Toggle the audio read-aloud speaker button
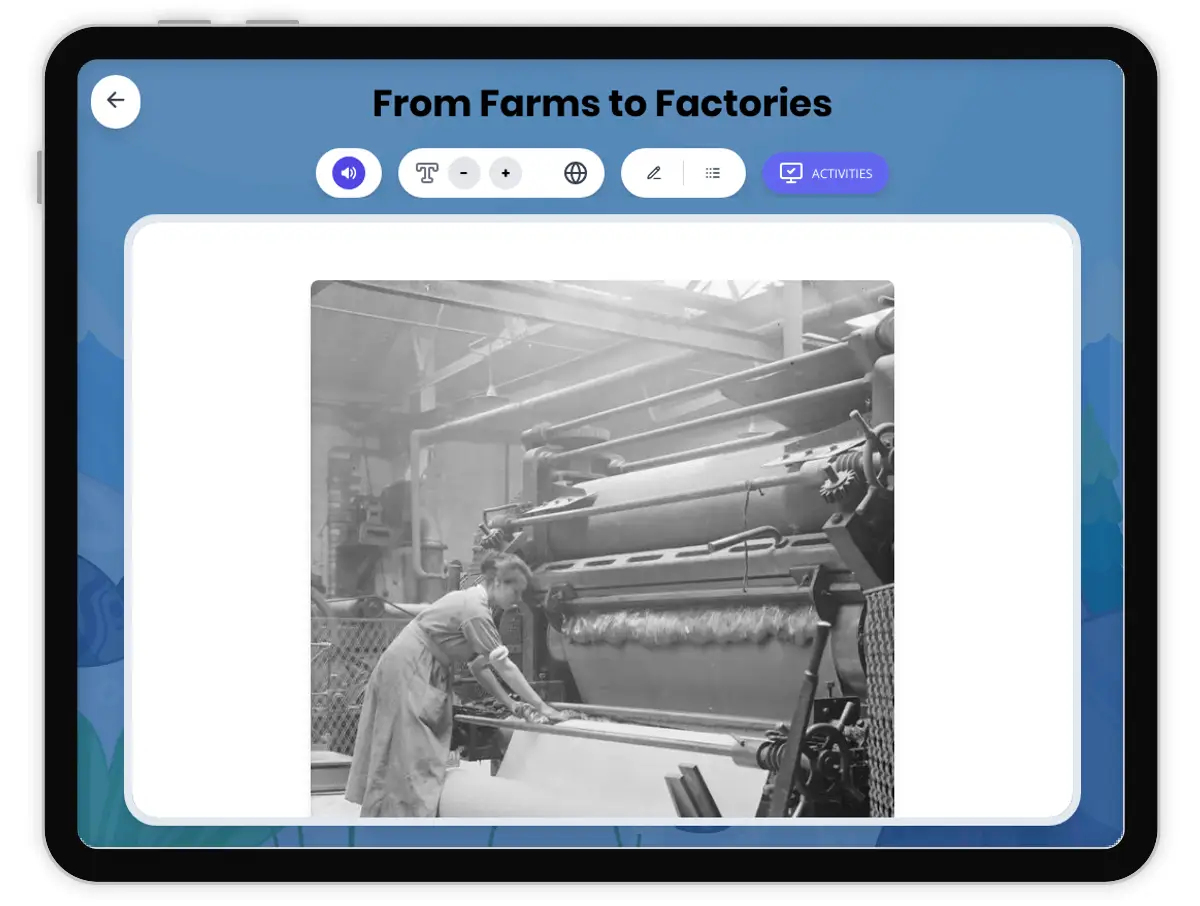 point(349,173)
